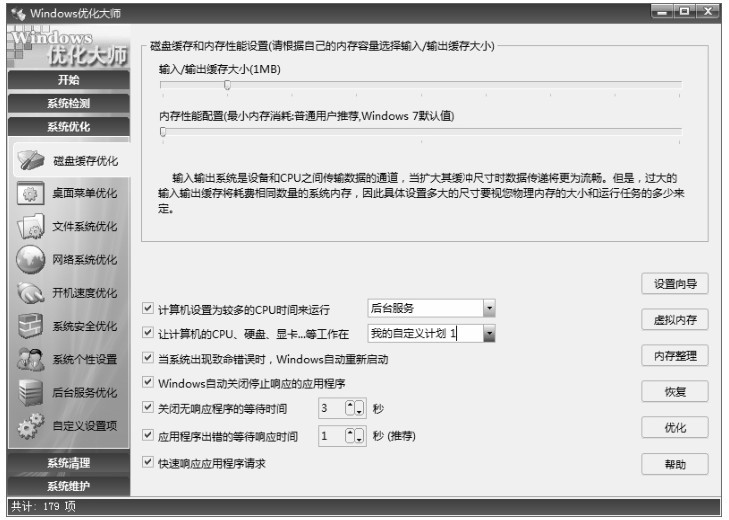The image size is (729, 520).
Task: Increase the 关闭无响应程序 wait time stepper
Action: pos(351,408)
